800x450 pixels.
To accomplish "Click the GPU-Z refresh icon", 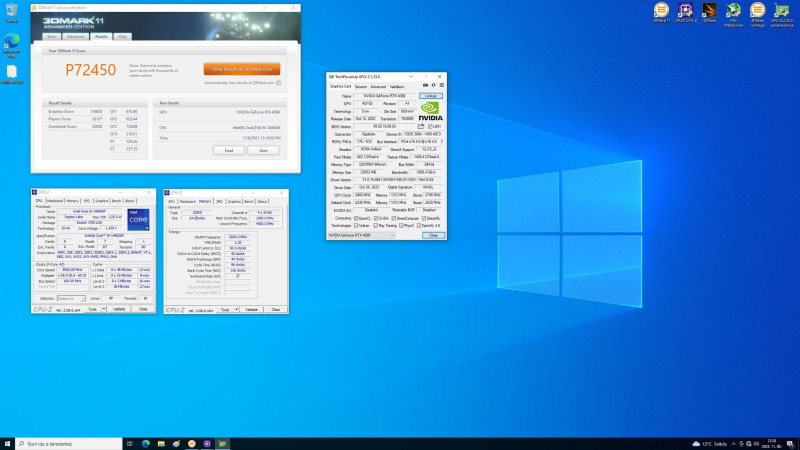I will [434, 86].
